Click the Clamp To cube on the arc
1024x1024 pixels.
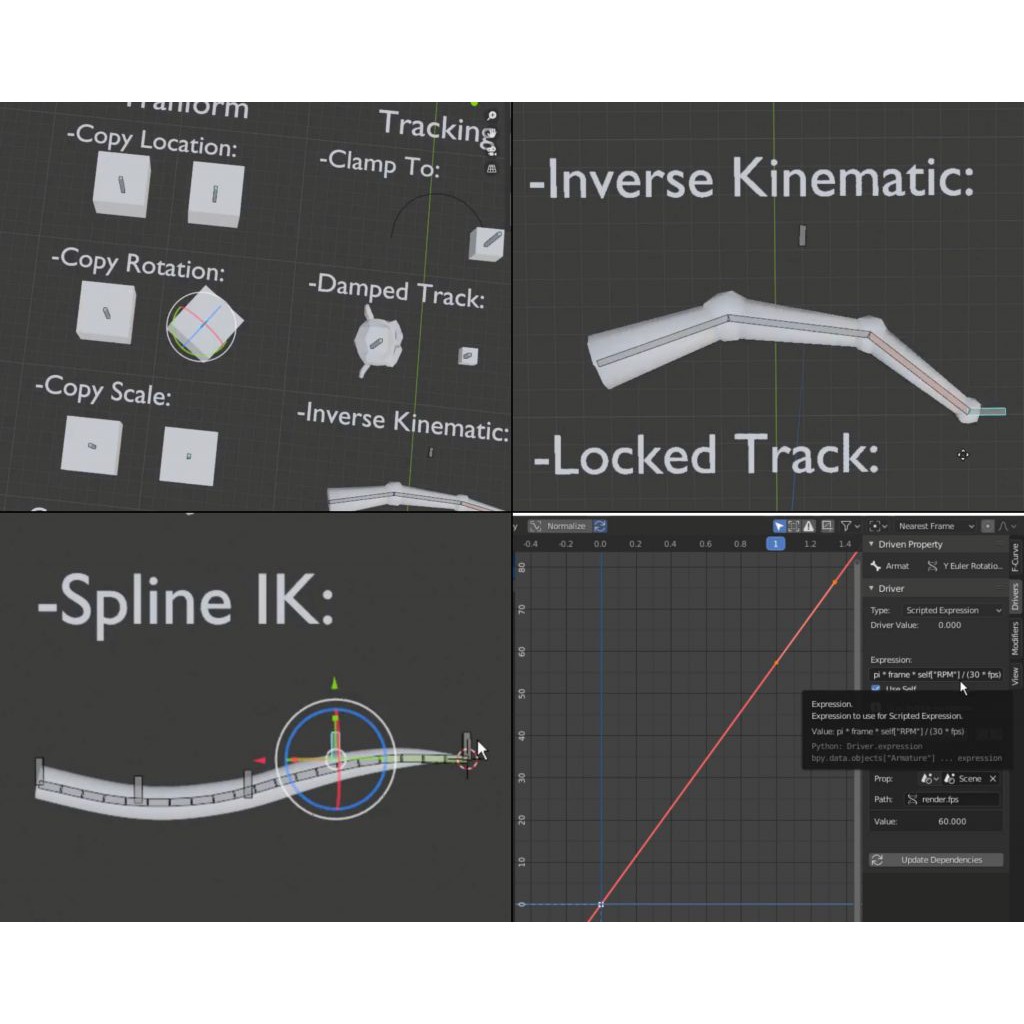click(487, 244)
